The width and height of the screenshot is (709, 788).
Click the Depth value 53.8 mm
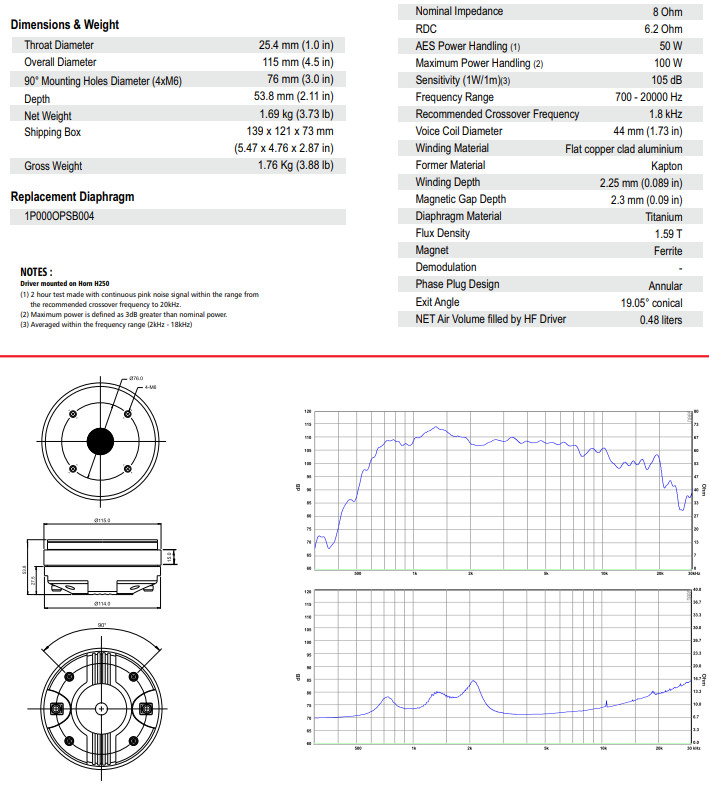click(x=293, y=96)
